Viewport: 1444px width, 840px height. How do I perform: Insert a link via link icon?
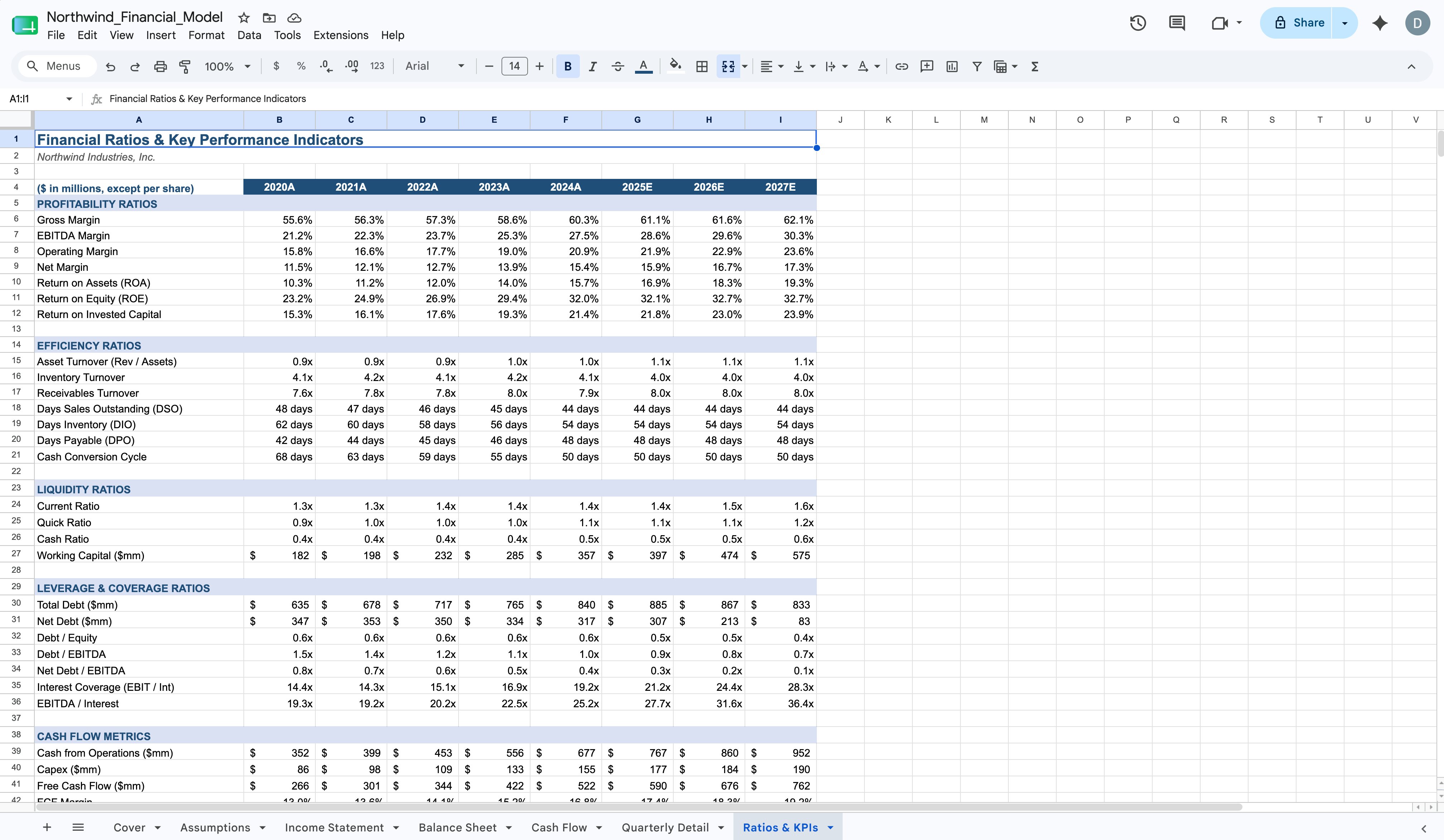(901, 67)
